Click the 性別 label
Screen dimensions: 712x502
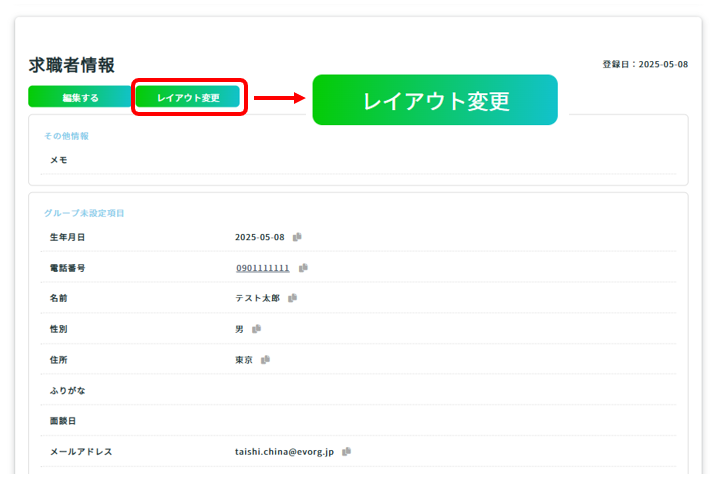click(x=59, y=329)
